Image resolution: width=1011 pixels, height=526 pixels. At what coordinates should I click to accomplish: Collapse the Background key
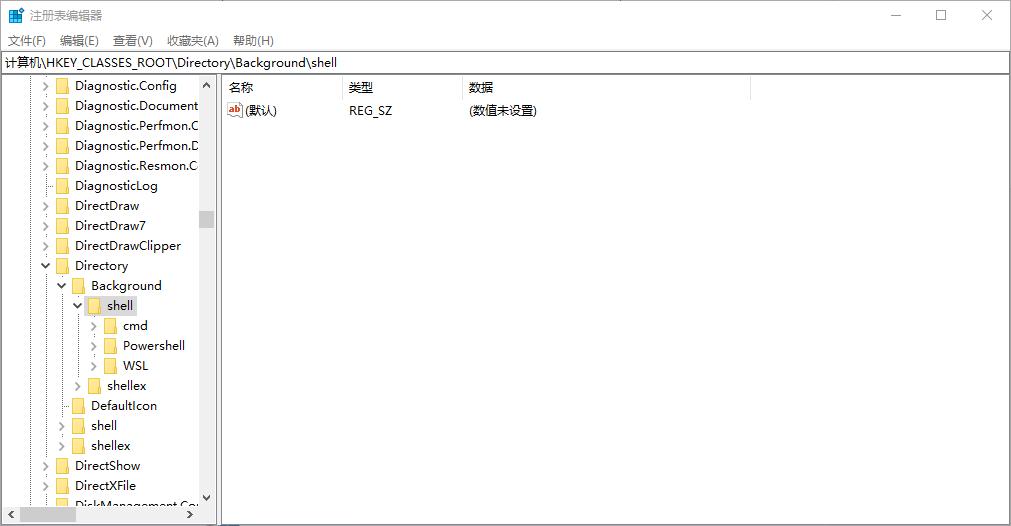tap(61, 286)
